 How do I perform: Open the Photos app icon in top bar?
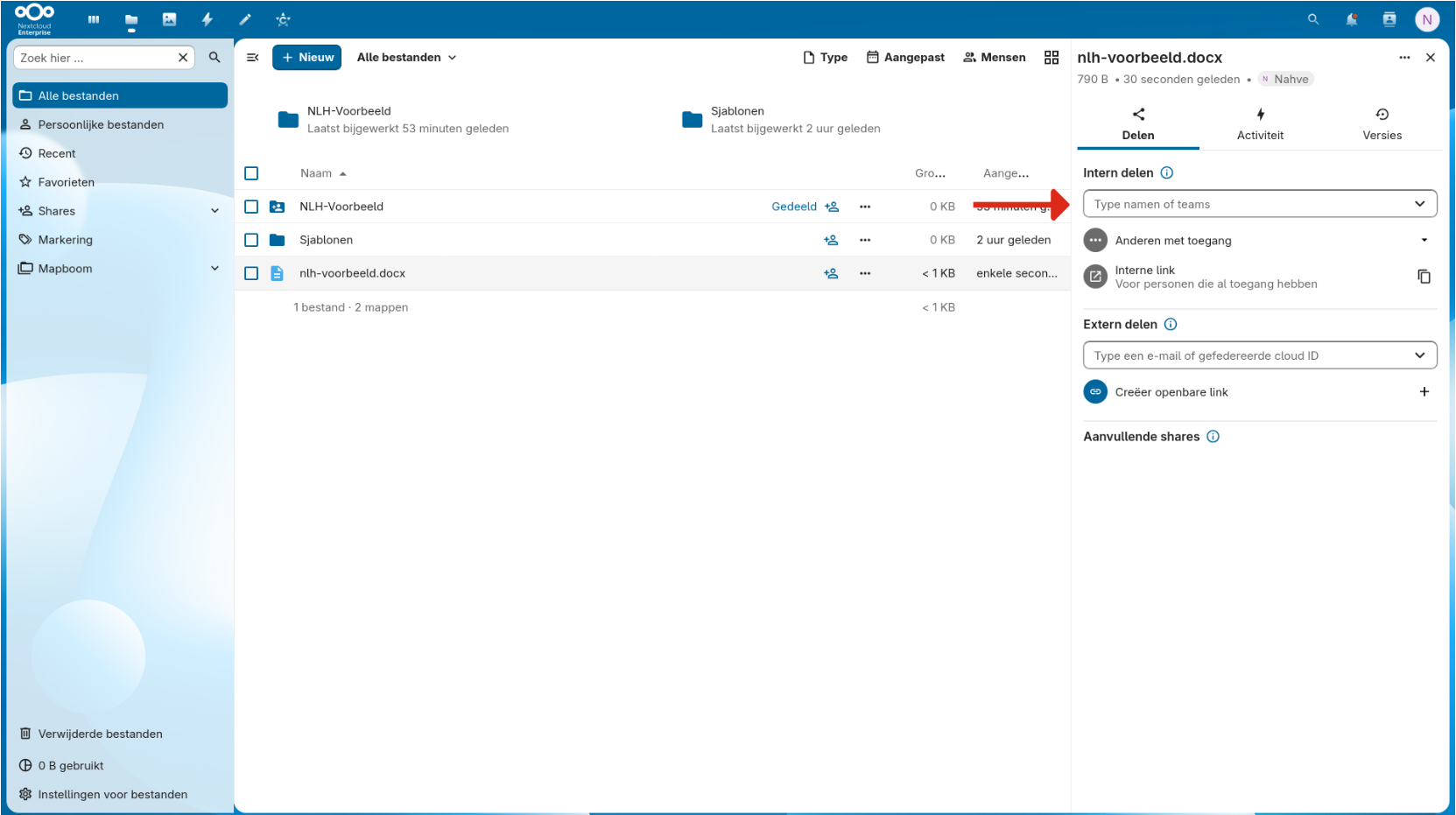[170, 19]
